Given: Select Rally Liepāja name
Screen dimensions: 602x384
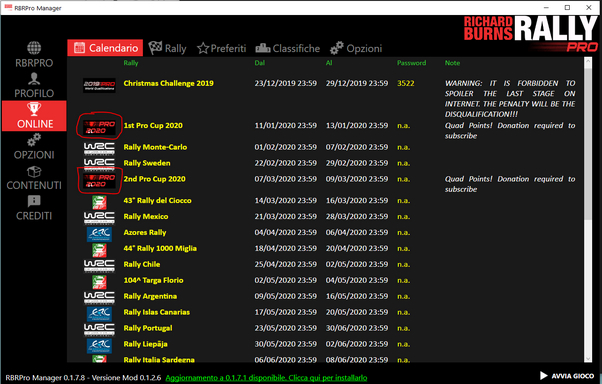Looking at the screenshot, I should [x=146, y=344].
